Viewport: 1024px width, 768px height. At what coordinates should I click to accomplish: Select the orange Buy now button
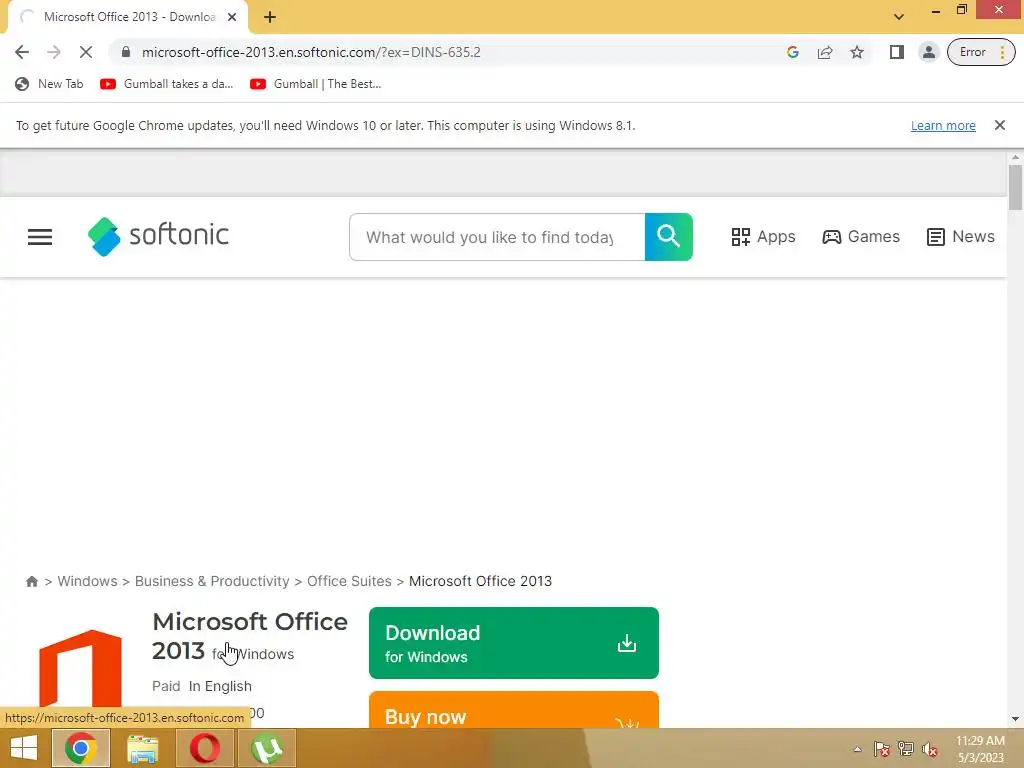514,710
